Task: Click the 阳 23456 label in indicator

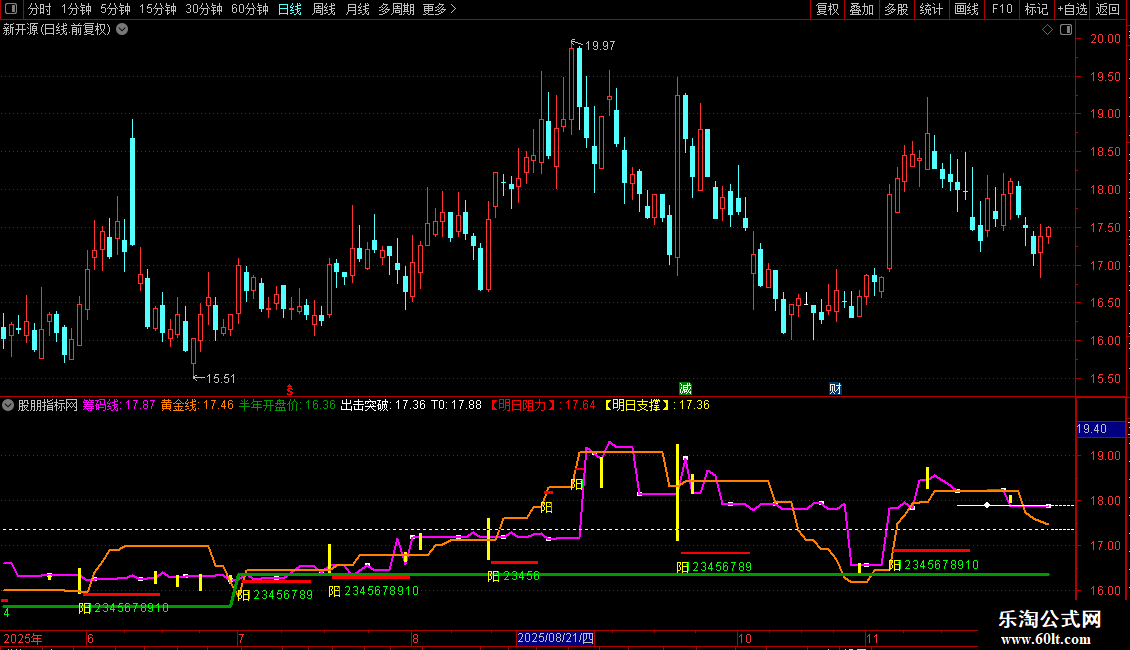Action: coord(513,576)
